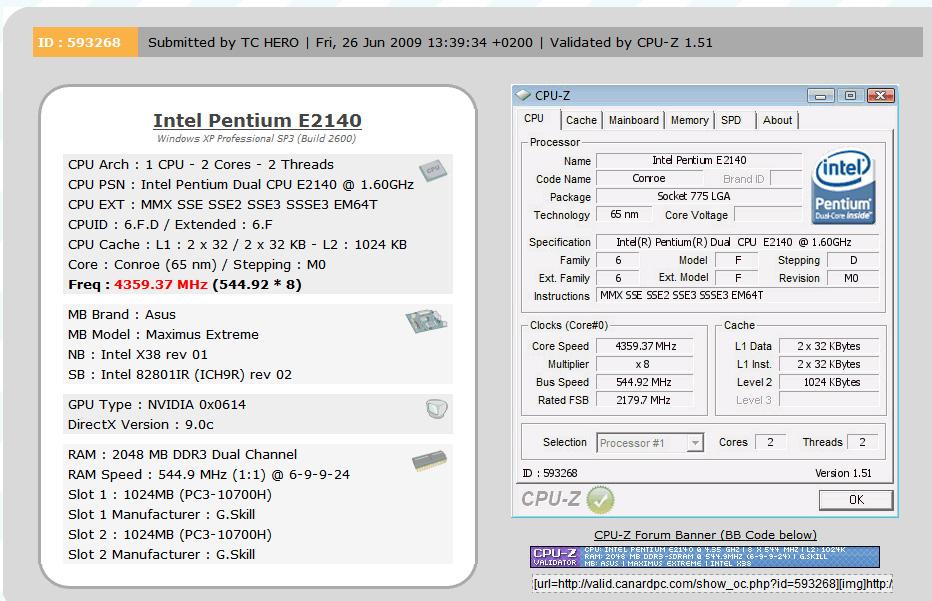Click the Windows XP Professional SP3 subtitle
This screenshot has width=932, height=601.
point(257,139)
